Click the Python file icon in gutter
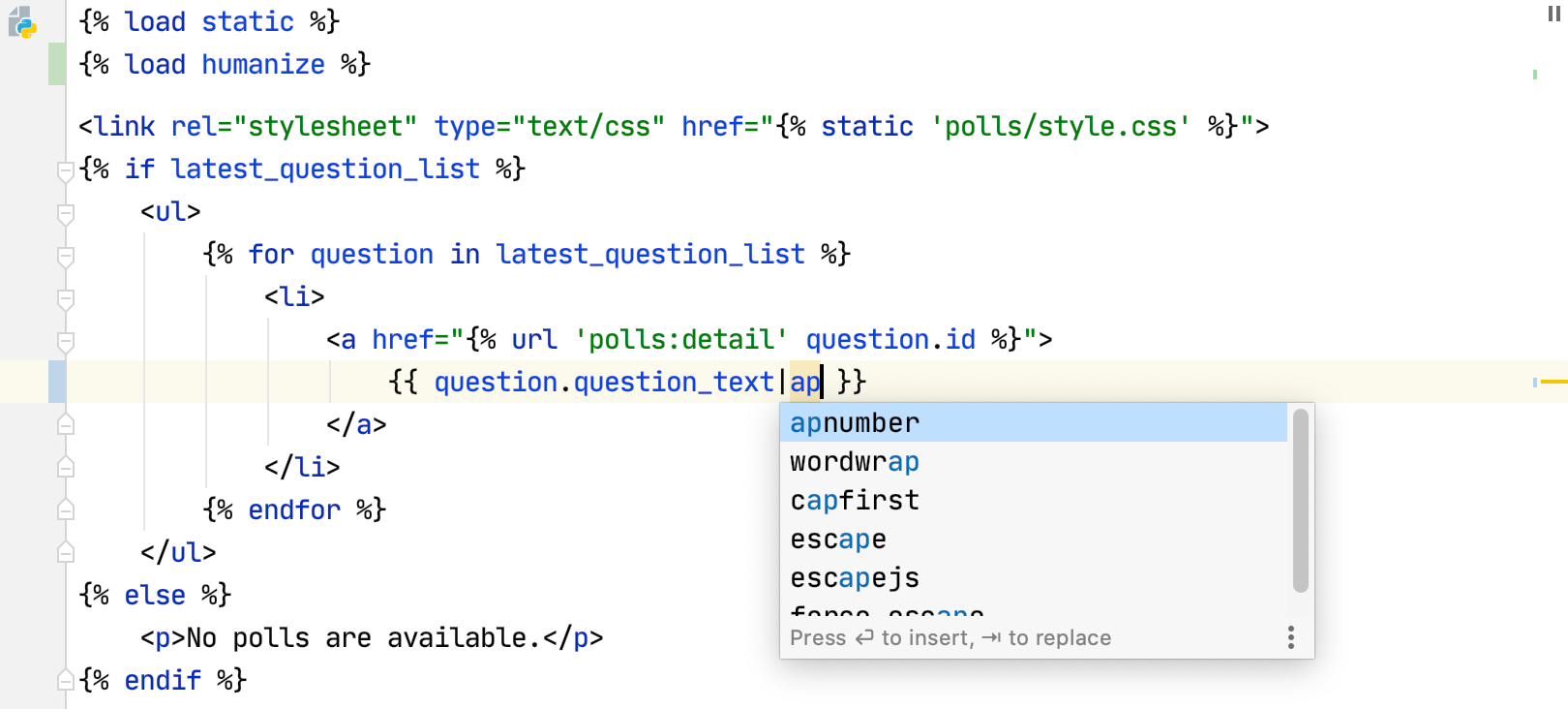1568x709 pixels. pos(21,22)
